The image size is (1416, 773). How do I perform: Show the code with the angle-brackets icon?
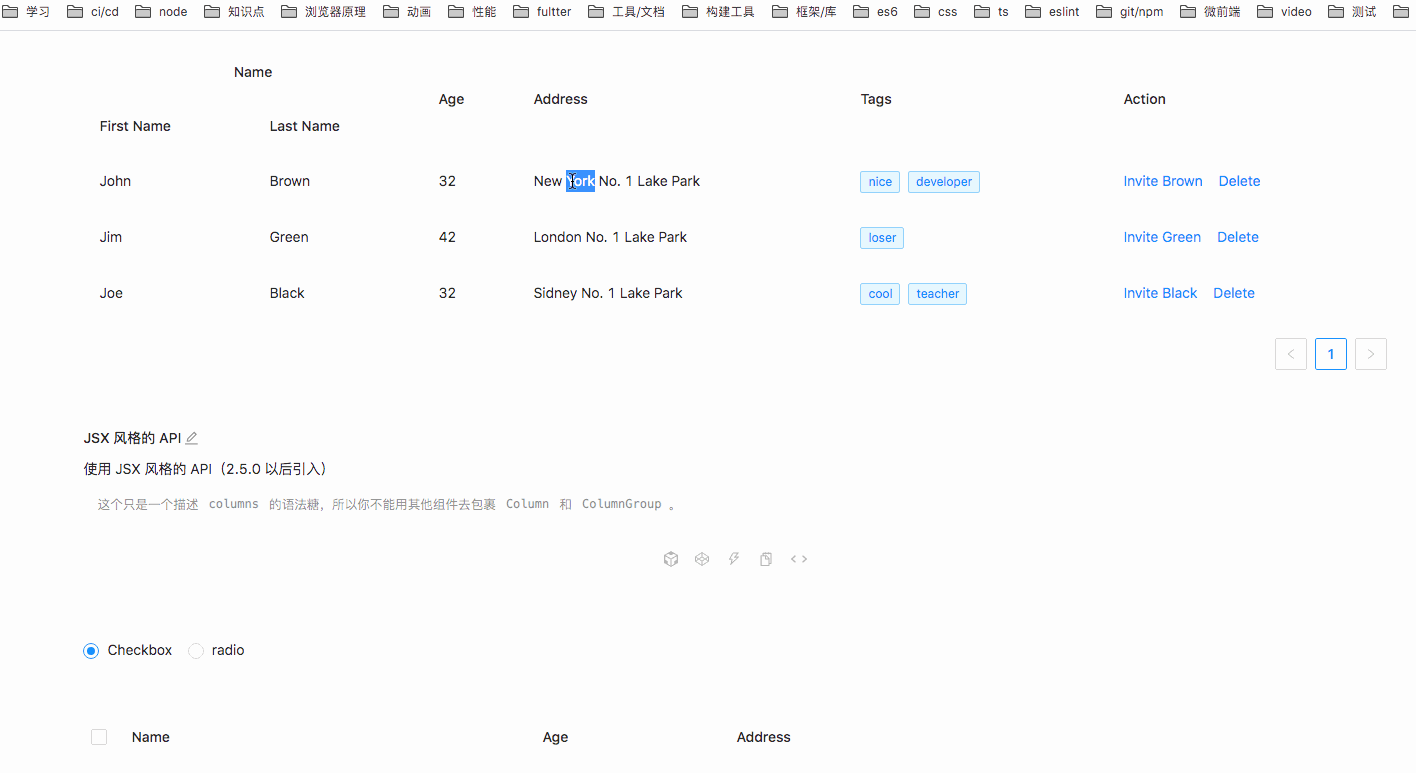click(799, 559)
